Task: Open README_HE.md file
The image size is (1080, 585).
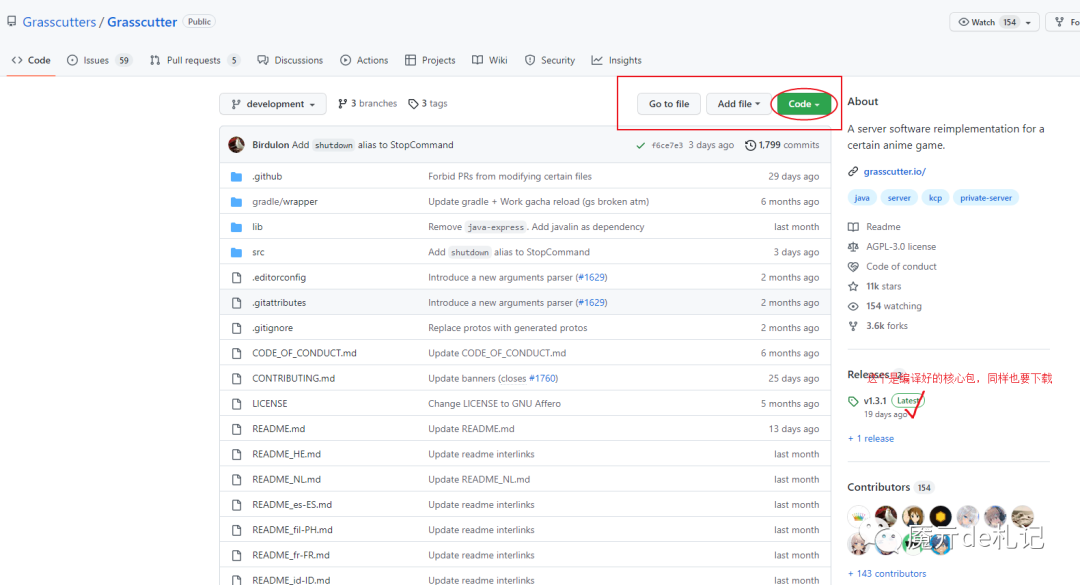Action: coord(287,454)
